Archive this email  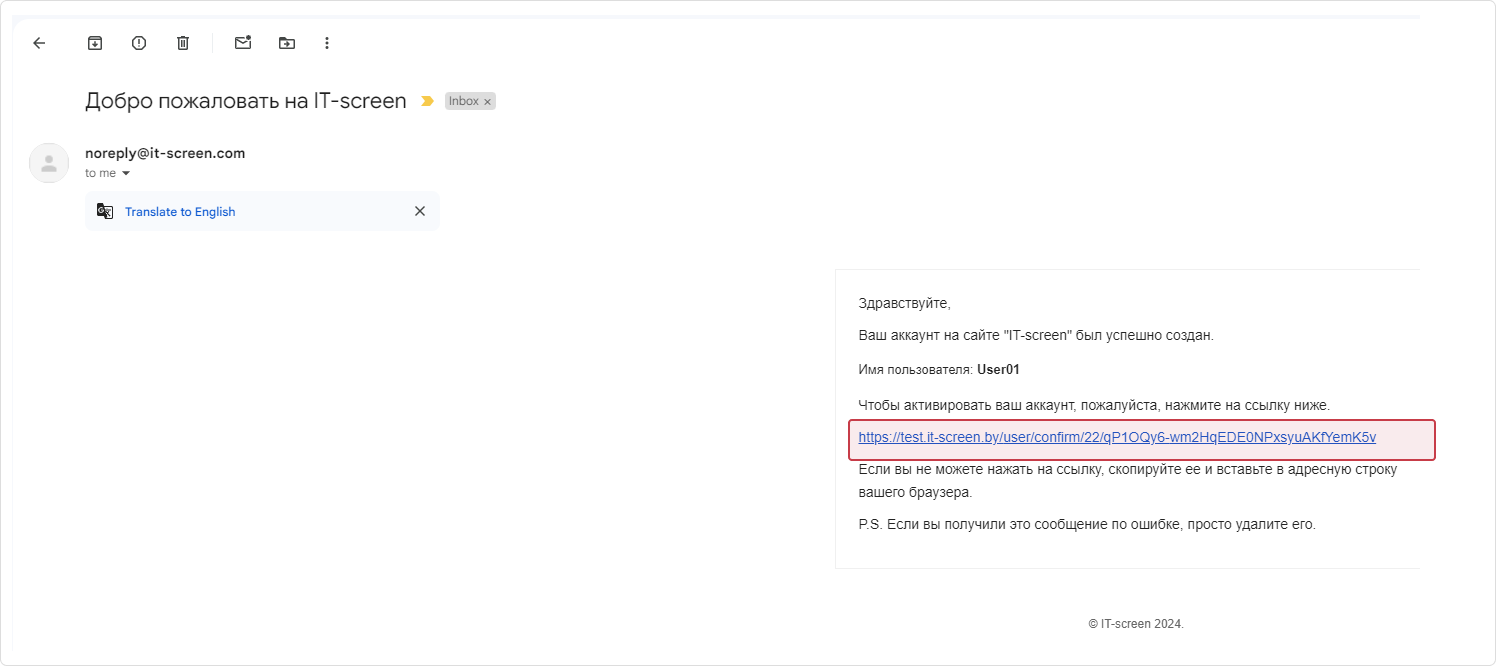click(x=95, y=43)
